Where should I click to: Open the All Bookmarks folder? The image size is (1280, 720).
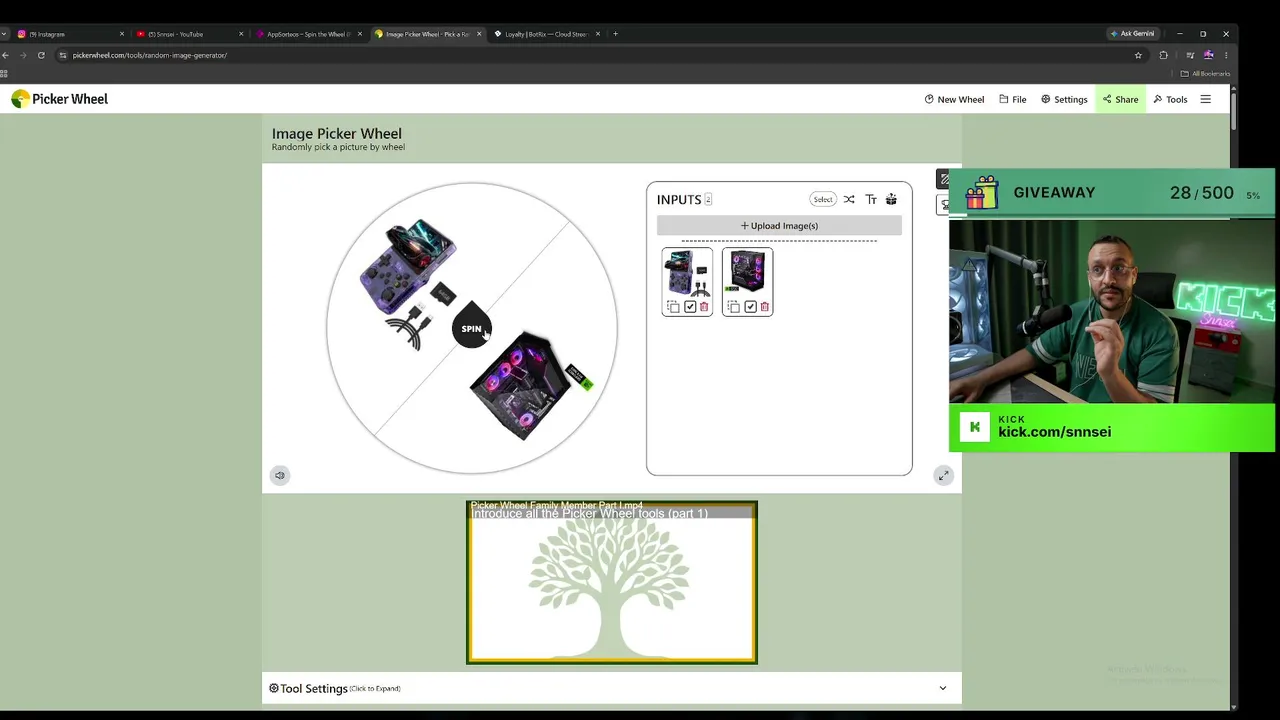point(1206,73)
